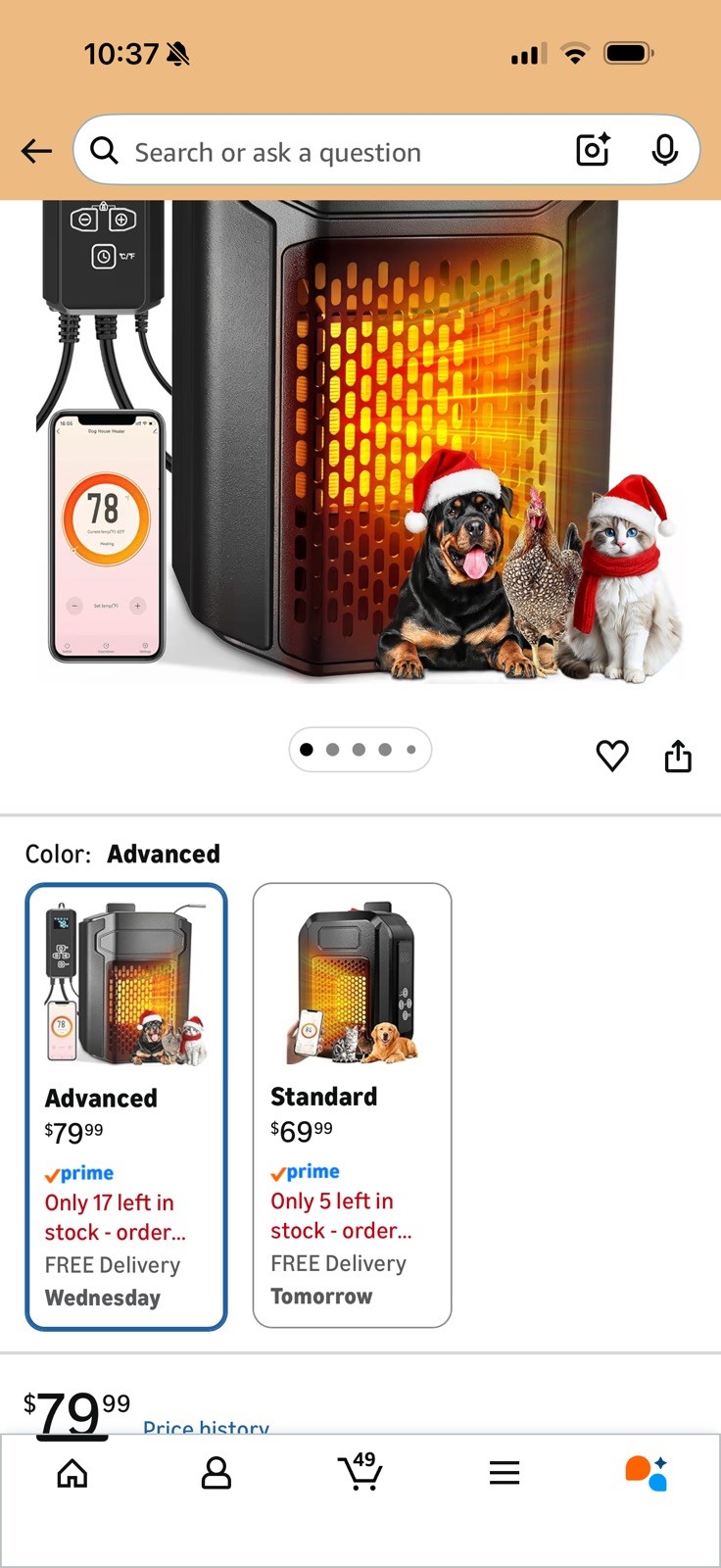
Task: Tap the main heater product image
Action: 360,441
